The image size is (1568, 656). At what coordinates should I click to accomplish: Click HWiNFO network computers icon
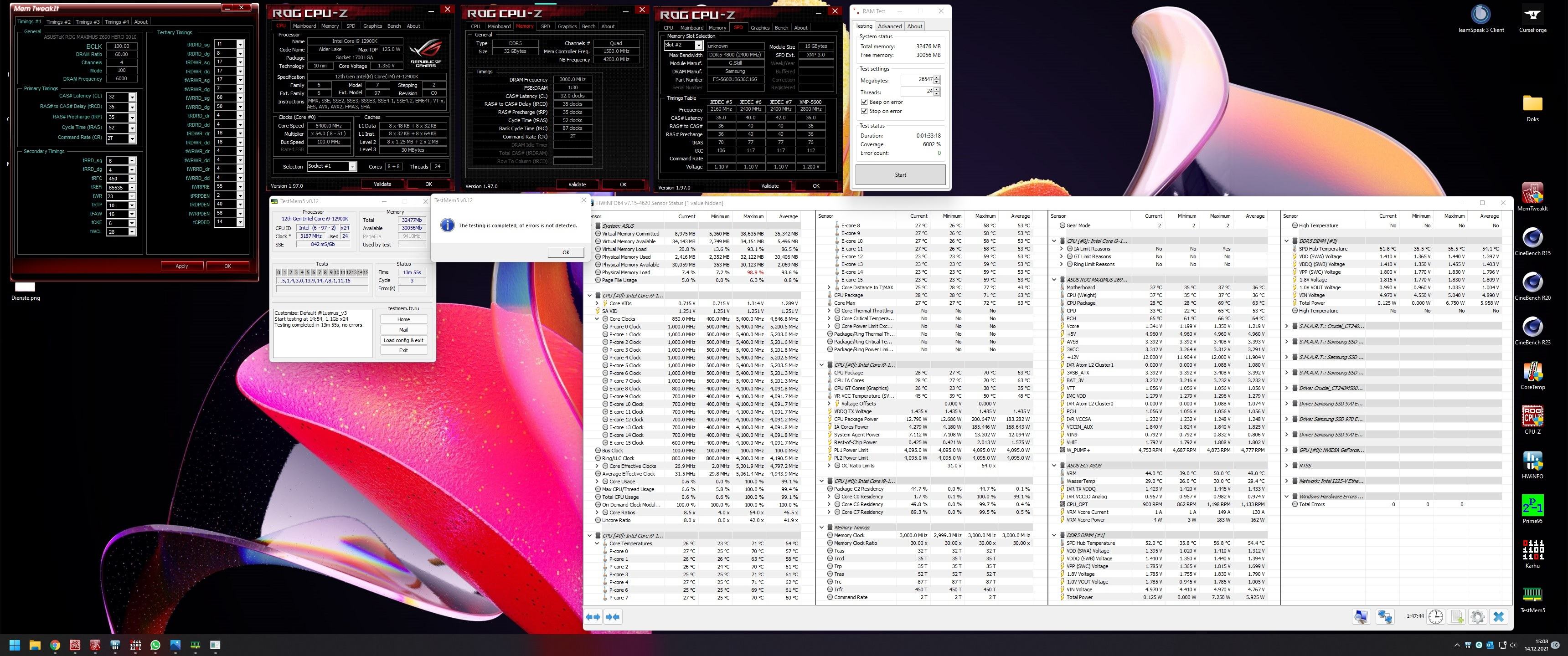[1385, 616]
